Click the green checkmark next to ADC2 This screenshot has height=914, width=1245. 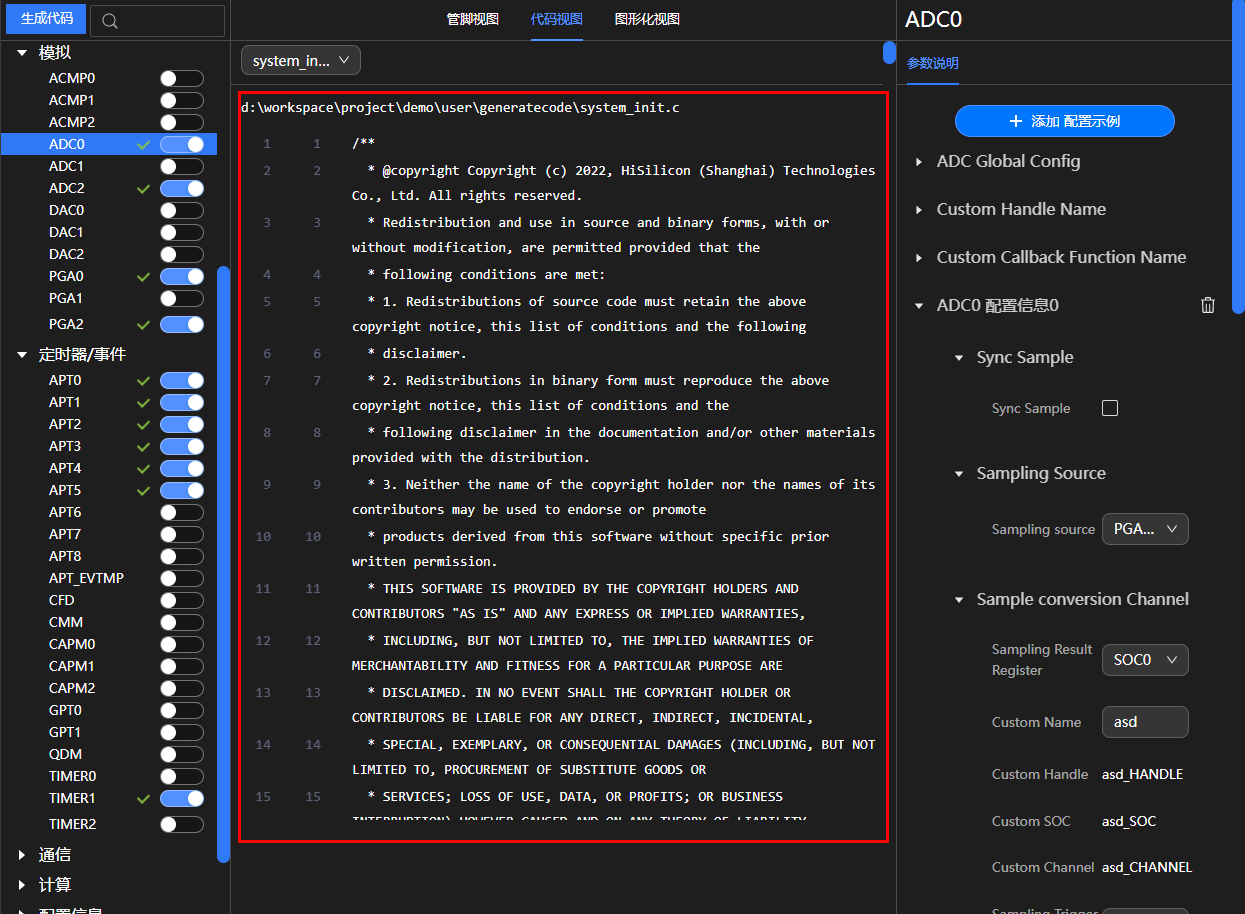[x=144, y=189]
